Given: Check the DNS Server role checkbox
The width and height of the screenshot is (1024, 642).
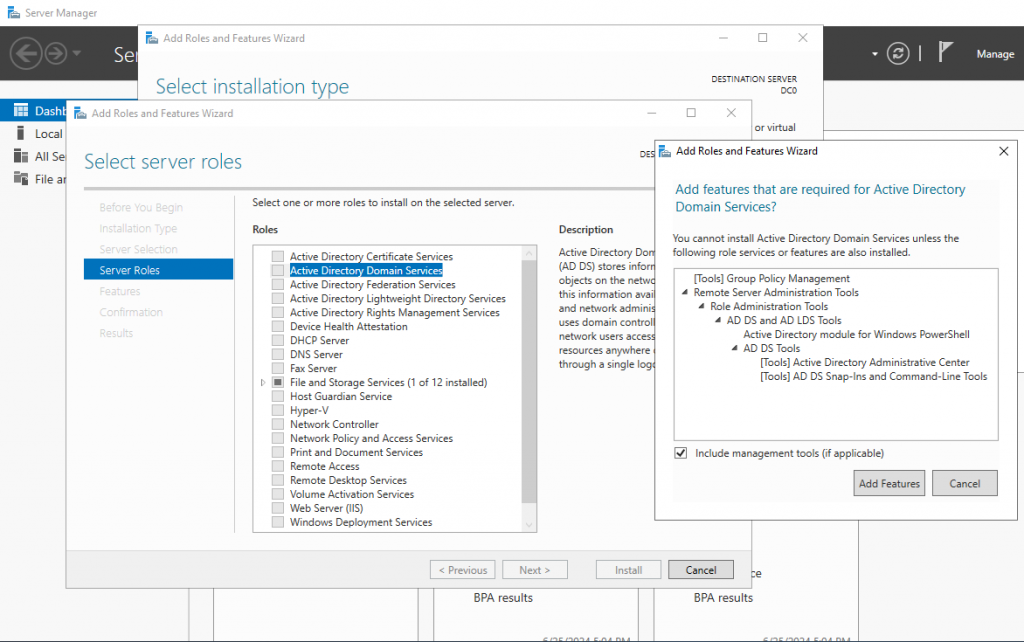Looking at the screenshot, I should [x=278, y=355].
